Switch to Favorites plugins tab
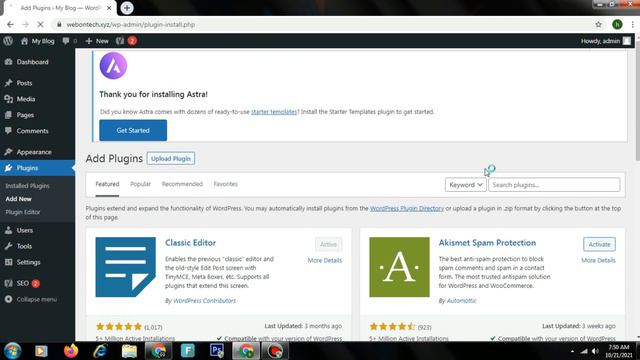The width and height of the screenshot is (640, 360). [x=226, y=184]
